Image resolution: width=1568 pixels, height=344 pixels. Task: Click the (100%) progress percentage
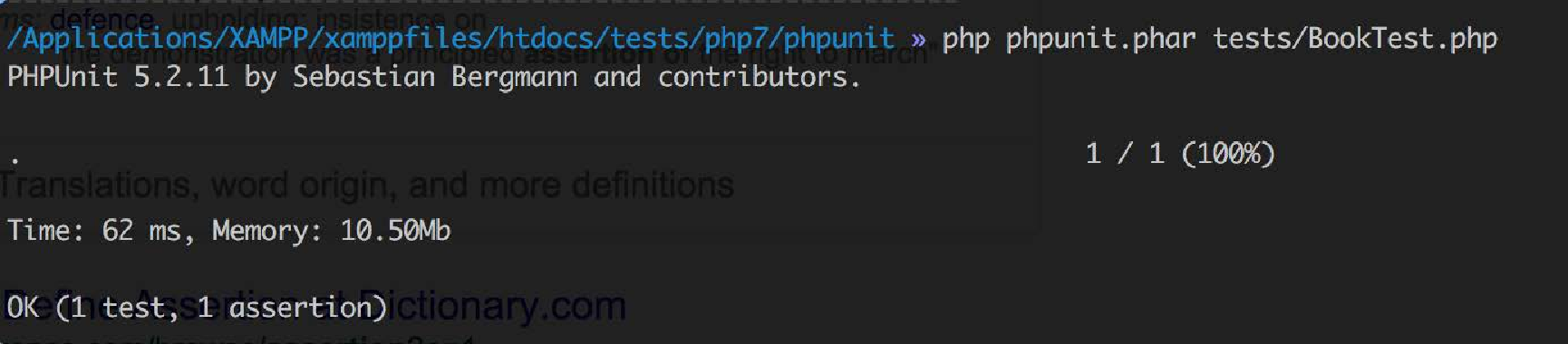(x=1228, y=153)
